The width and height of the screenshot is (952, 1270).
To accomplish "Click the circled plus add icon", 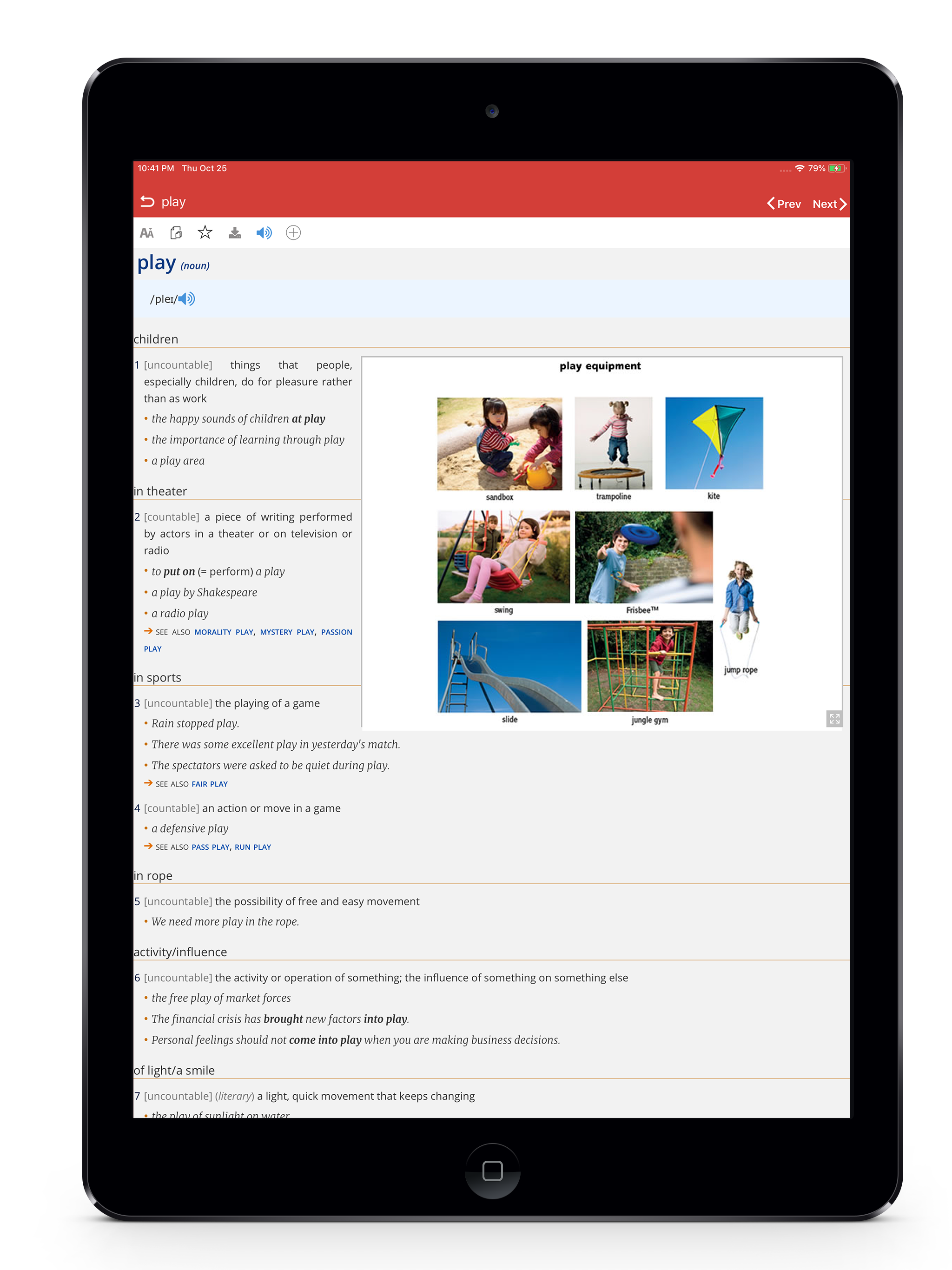I will [293, 232].
